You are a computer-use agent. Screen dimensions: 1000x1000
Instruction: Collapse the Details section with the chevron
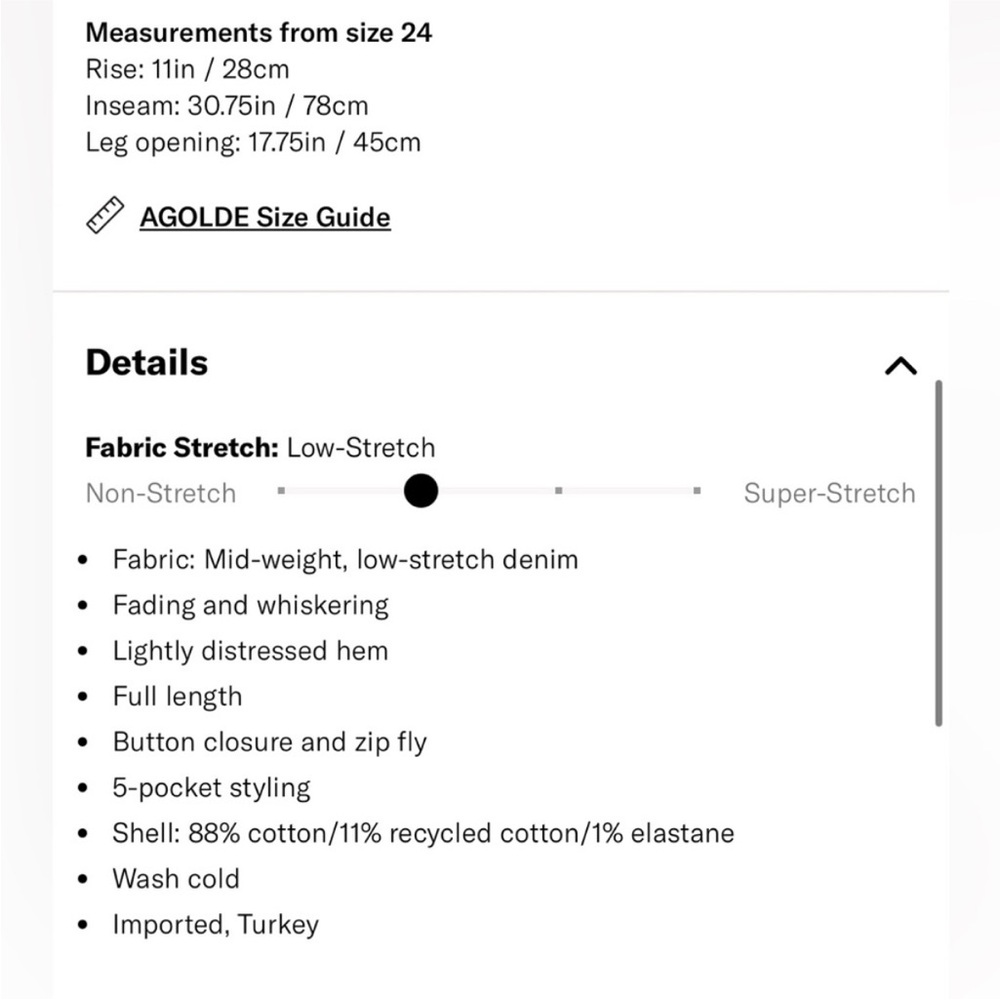900,366
